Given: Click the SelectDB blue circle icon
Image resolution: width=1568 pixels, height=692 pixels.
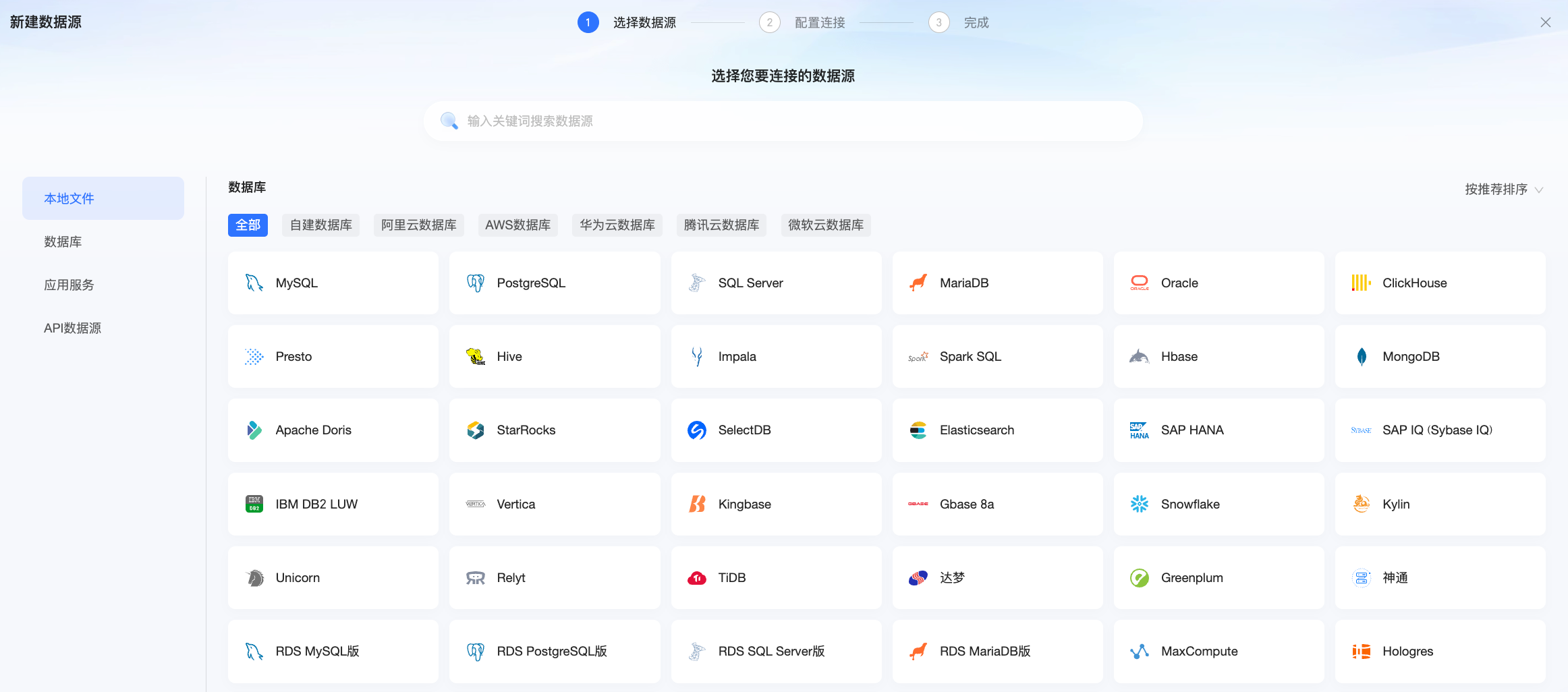Looking at the screenshot, I should [x=697, y=430].
